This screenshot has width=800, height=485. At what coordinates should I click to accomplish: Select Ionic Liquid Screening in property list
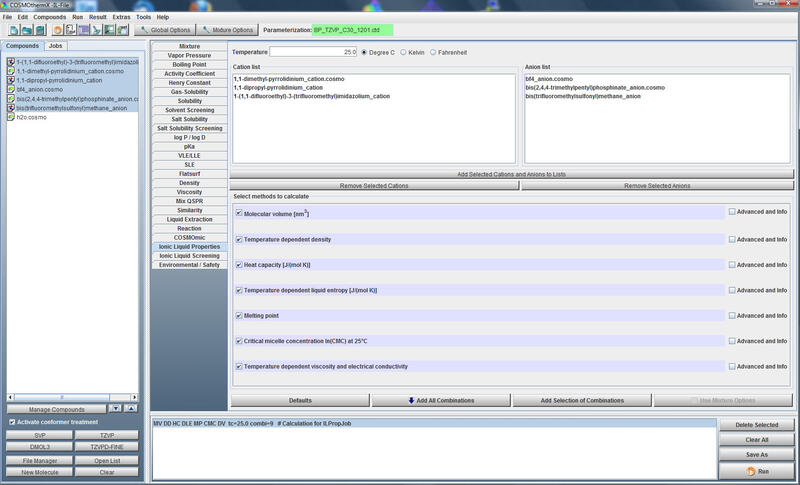tap(189, 255)
